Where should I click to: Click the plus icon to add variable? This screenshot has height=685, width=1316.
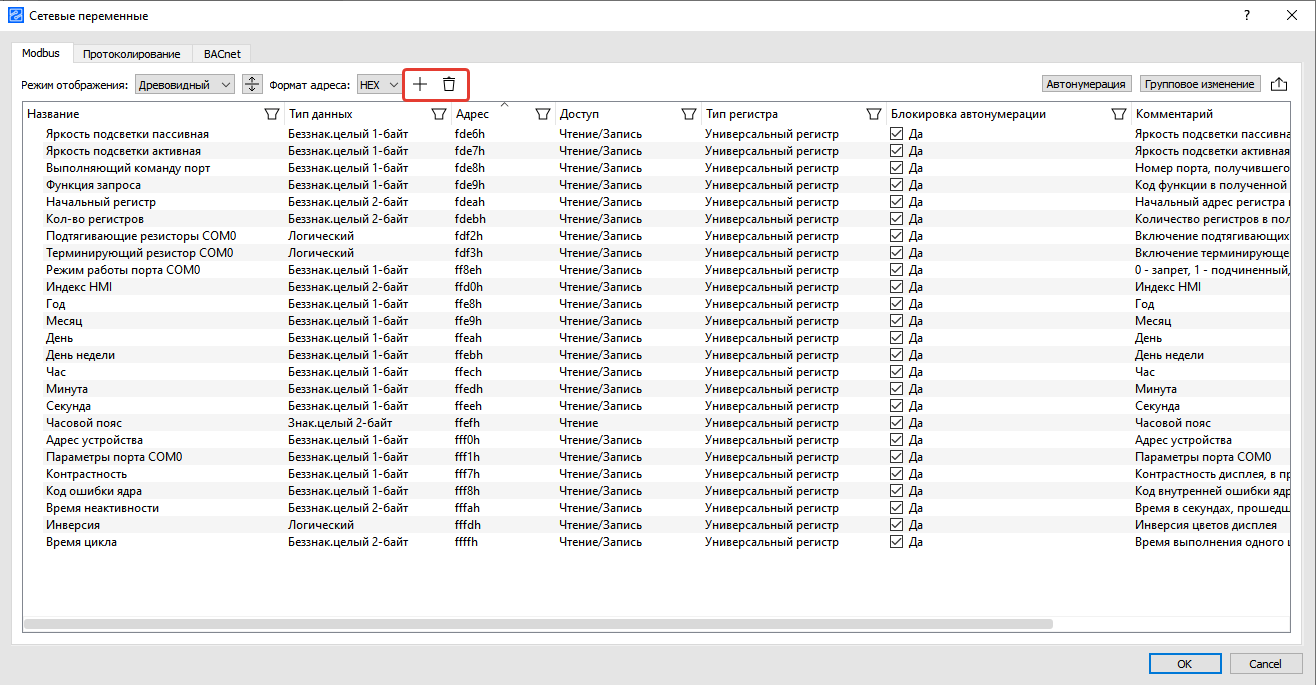pos(420,85)
